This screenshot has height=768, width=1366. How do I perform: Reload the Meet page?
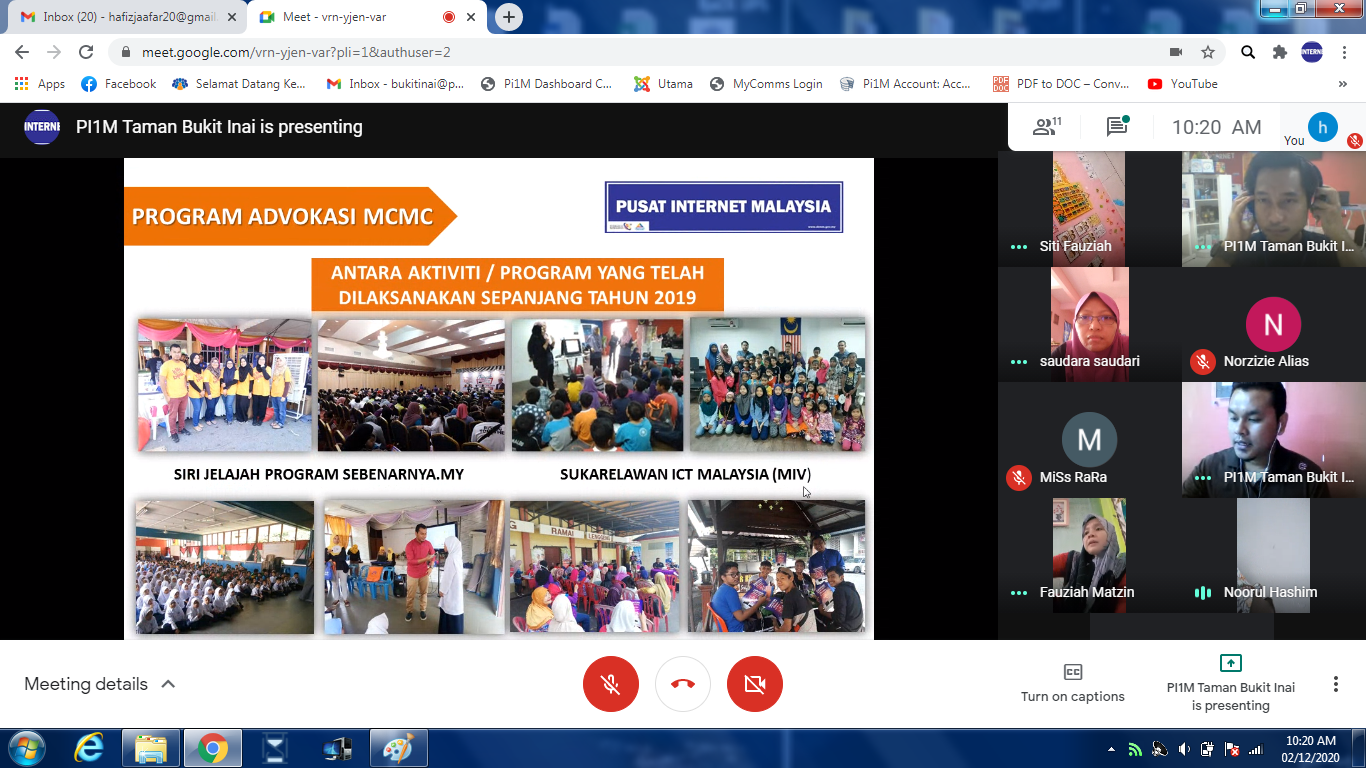tap(86, 52)
